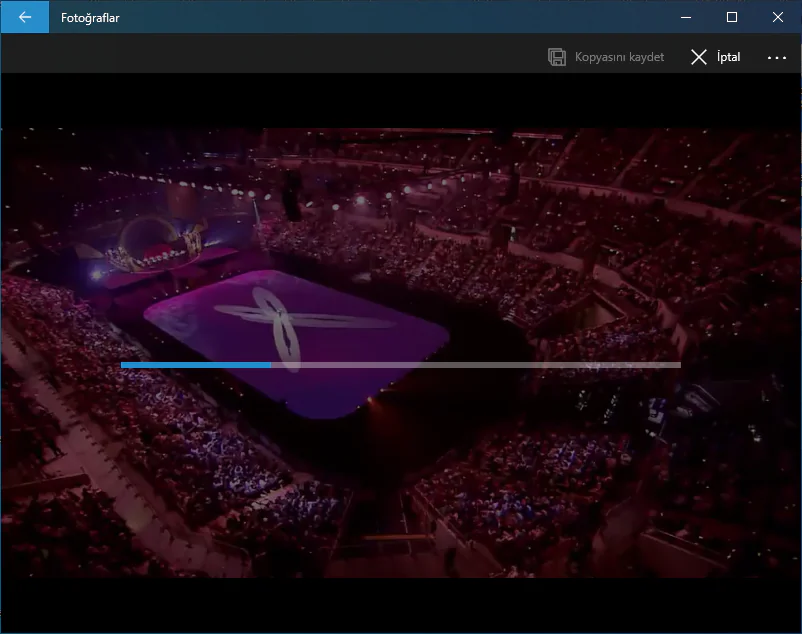Click the Fotoğraflar title text
This screenshot has width=802, height=634.
click(x=90, y=18)
